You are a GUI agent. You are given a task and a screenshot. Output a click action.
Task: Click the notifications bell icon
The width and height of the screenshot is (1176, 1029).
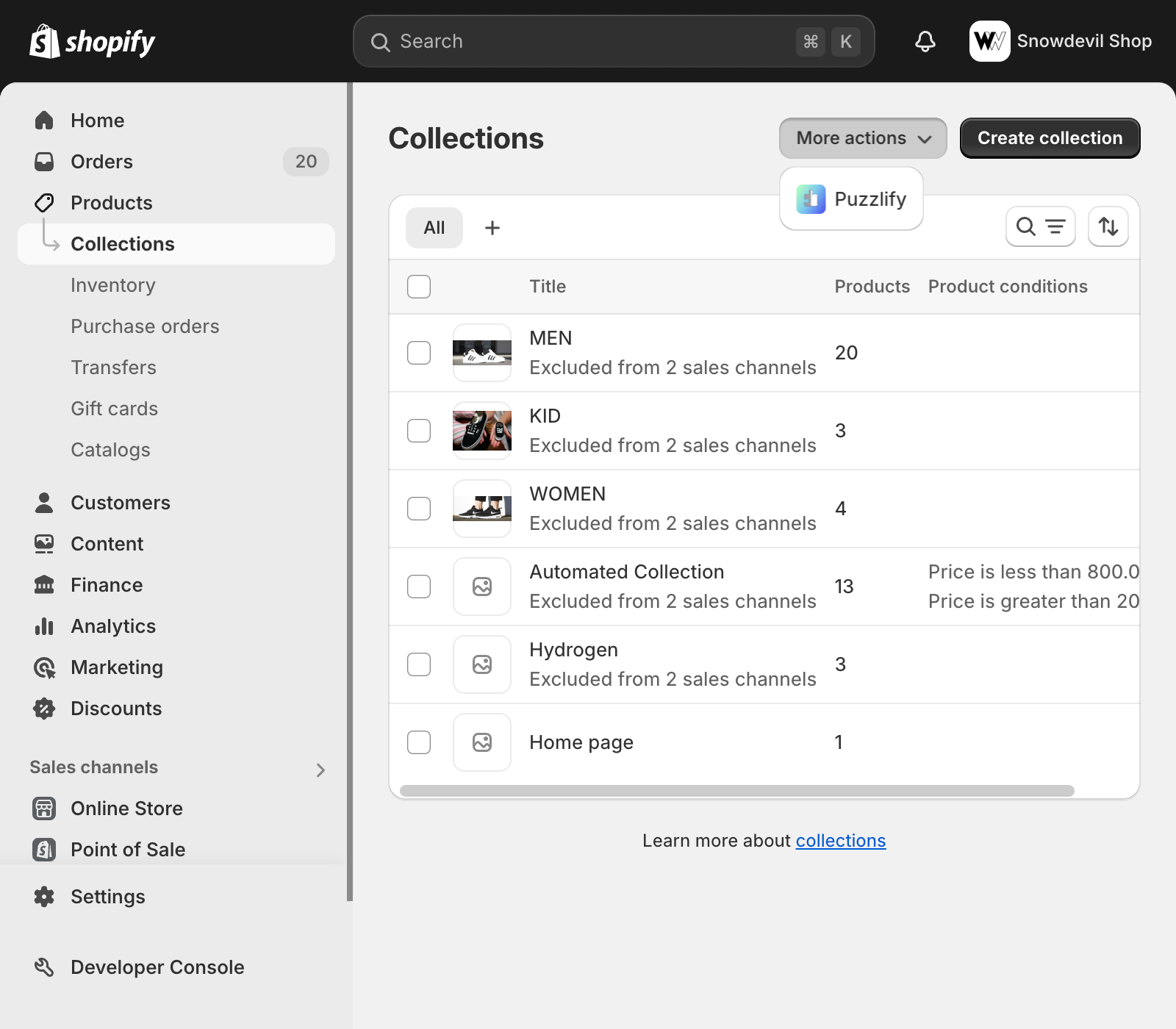point(925,41)
